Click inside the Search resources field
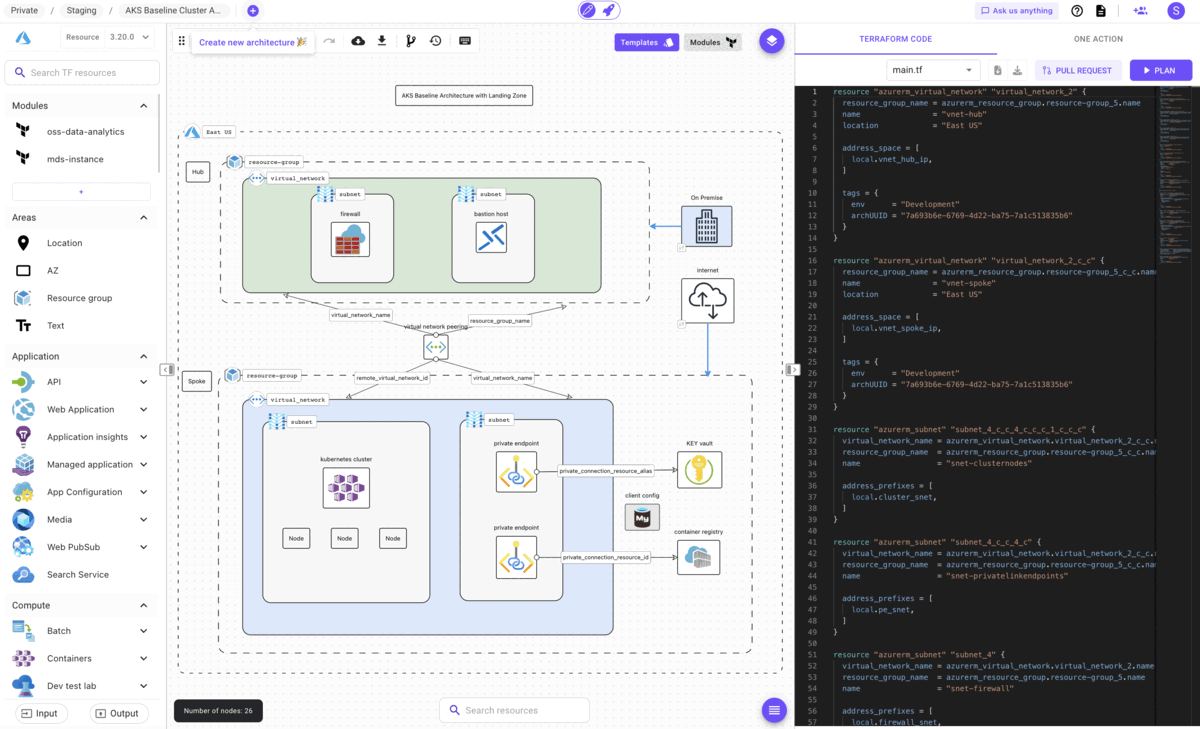This screenshot has height=729, width=1200. coord(514,709)
